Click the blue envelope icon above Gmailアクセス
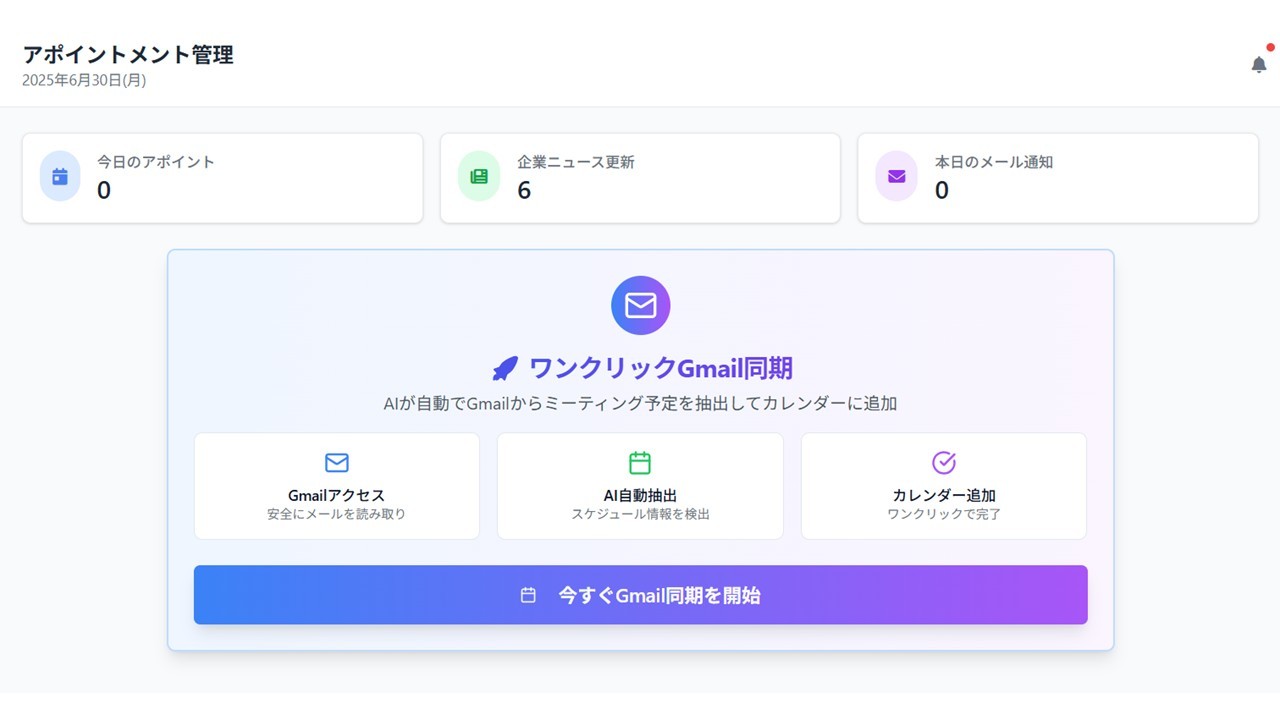This screenshot has width=1280, height=720. tap(337, 463)
